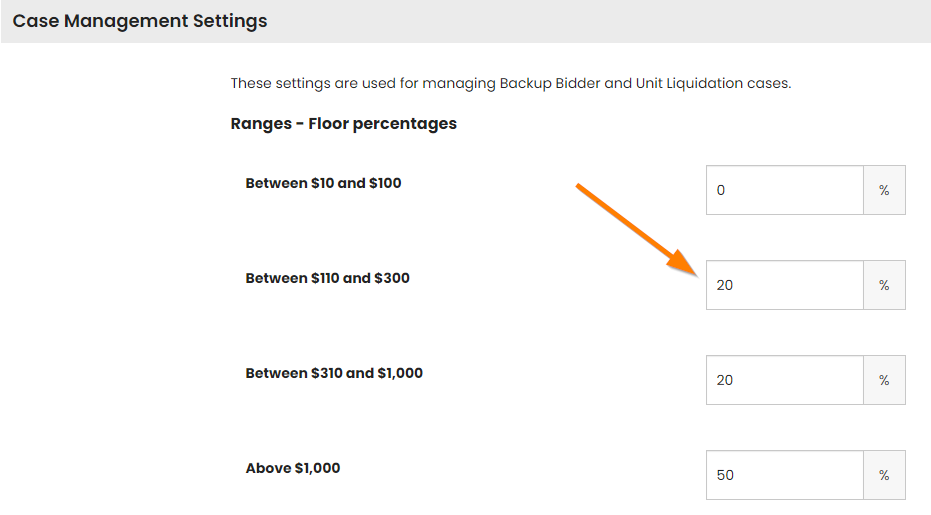
Task: Select the Between $310 and $1,000 percentage field
Action: tap(784, 380)
